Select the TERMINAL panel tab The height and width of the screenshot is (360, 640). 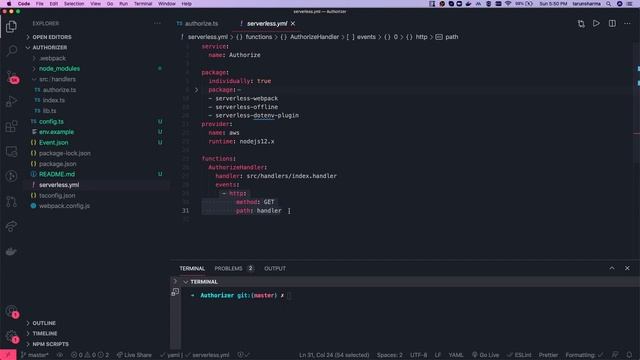click(x=192, y=269)
